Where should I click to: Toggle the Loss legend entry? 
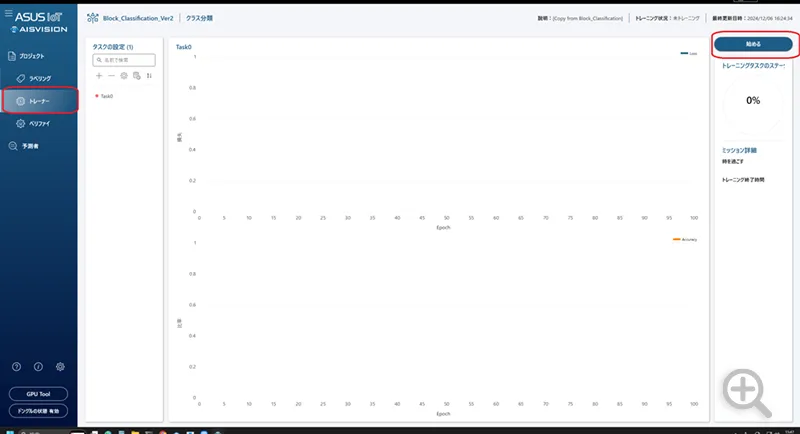click(689, 53)
